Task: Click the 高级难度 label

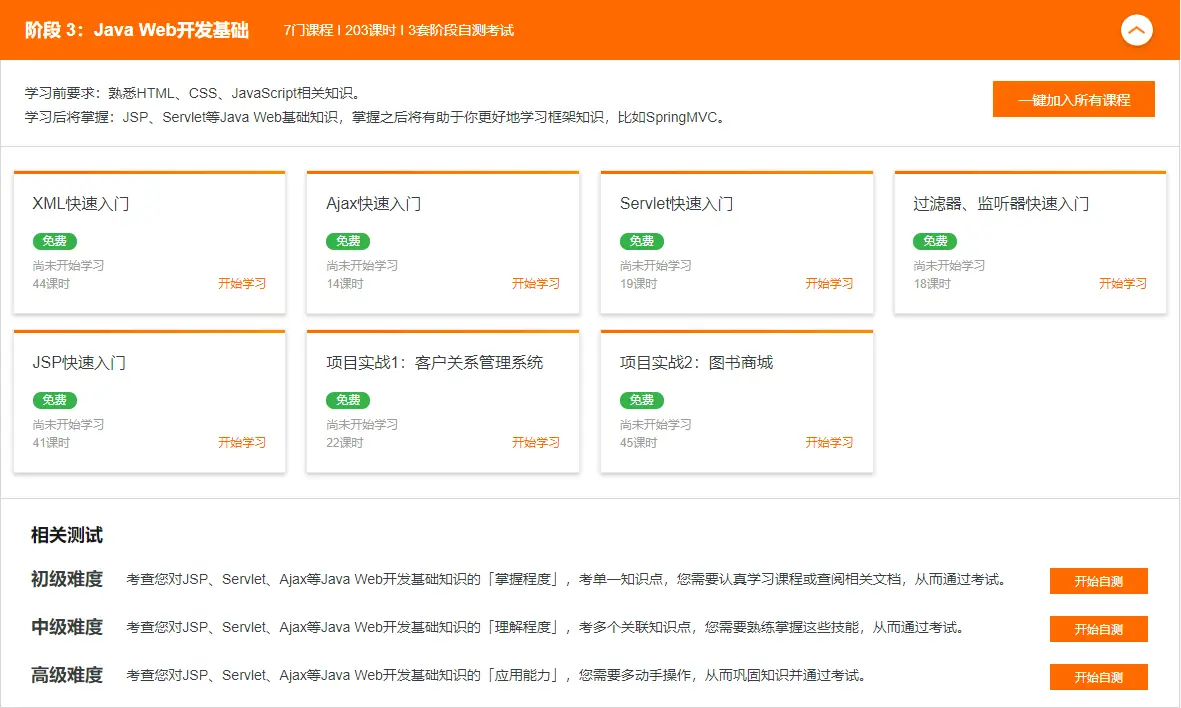Action: pos(66,675)
